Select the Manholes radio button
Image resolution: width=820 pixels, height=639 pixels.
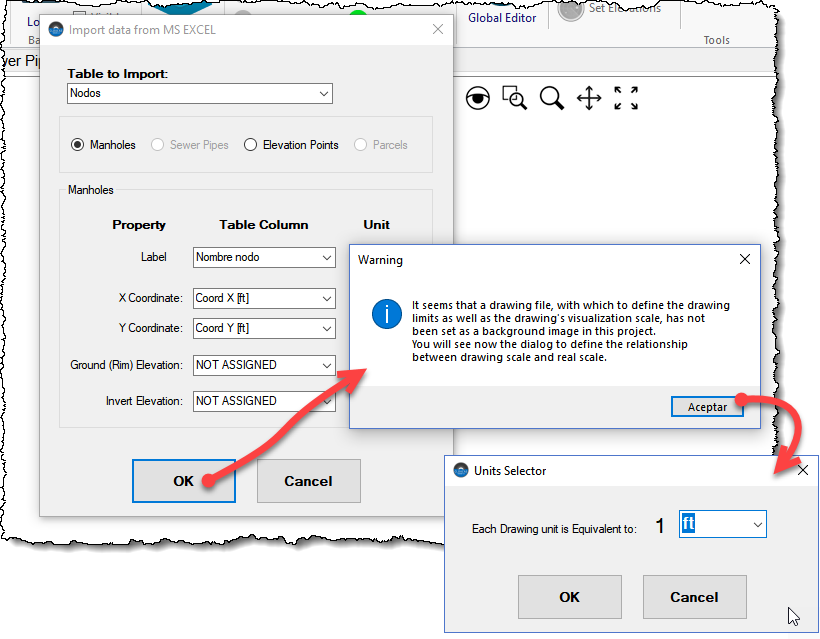click(77, 145)
